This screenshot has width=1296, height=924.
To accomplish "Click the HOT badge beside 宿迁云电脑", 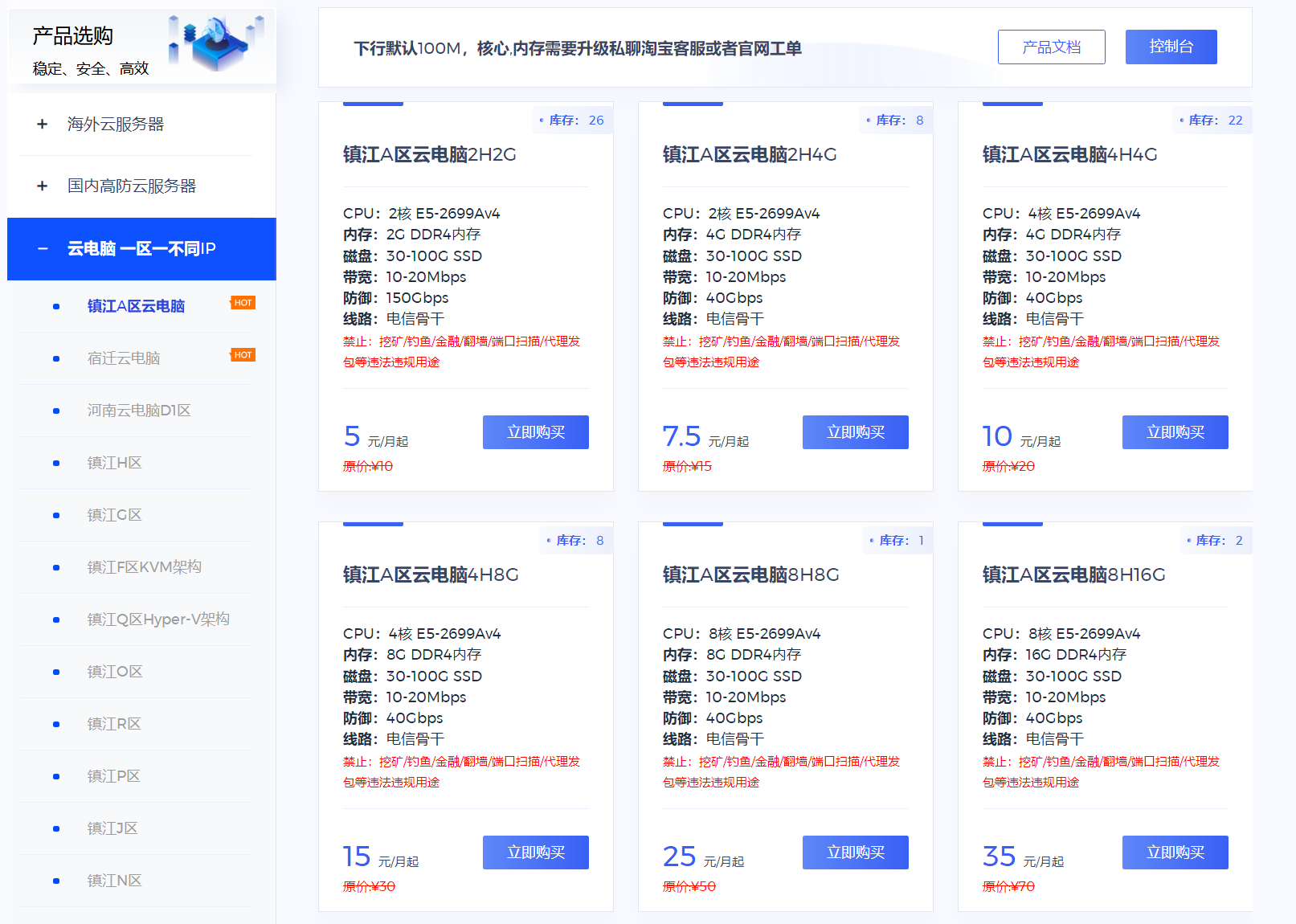I will point(243,355).
